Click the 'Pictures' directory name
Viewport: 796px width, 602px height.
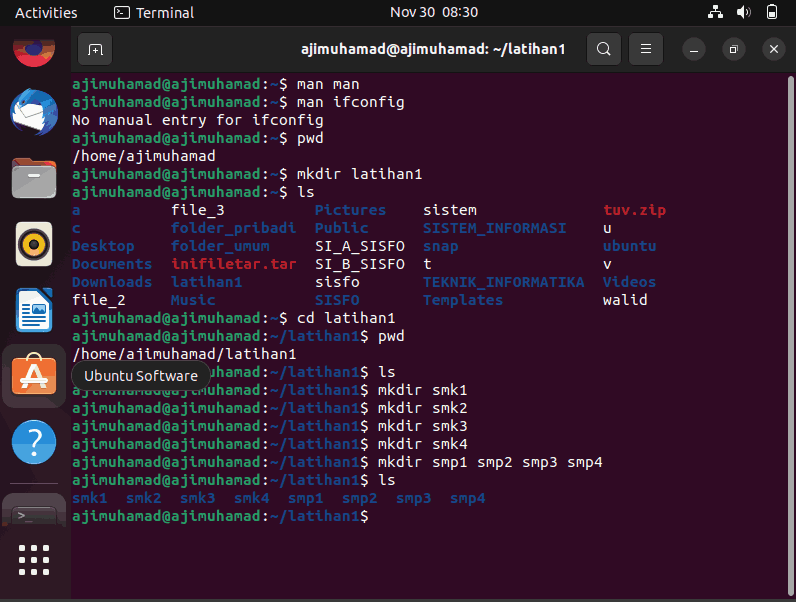click(x=350, y=210)
